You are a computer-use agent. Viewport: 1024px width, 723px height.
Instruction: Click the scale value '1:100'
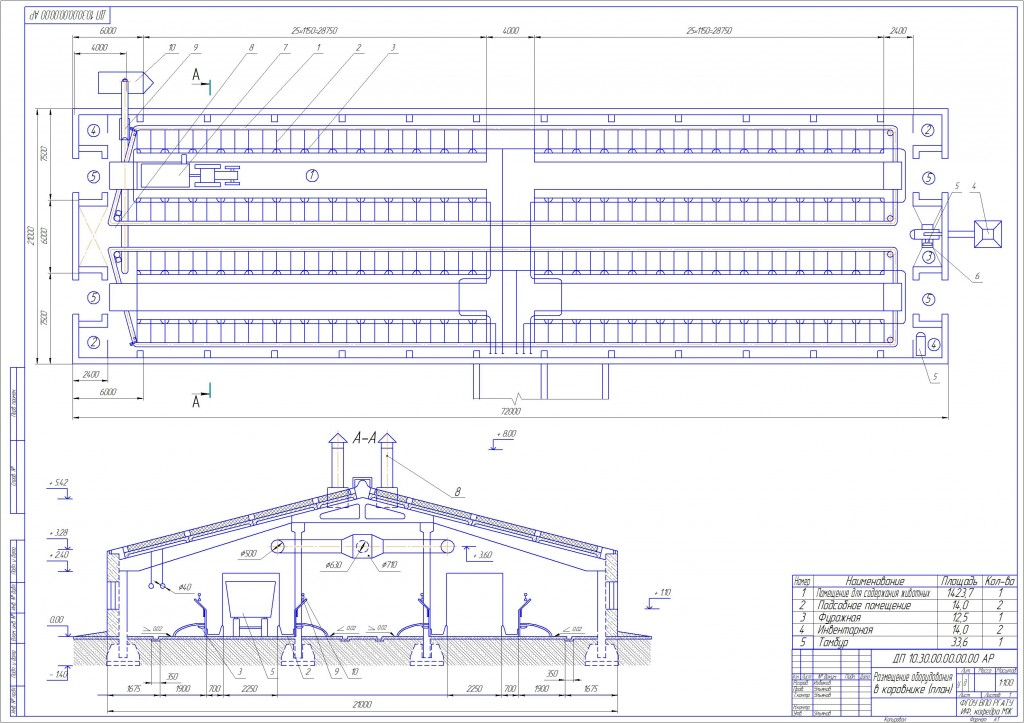(x=1006, y=683)
